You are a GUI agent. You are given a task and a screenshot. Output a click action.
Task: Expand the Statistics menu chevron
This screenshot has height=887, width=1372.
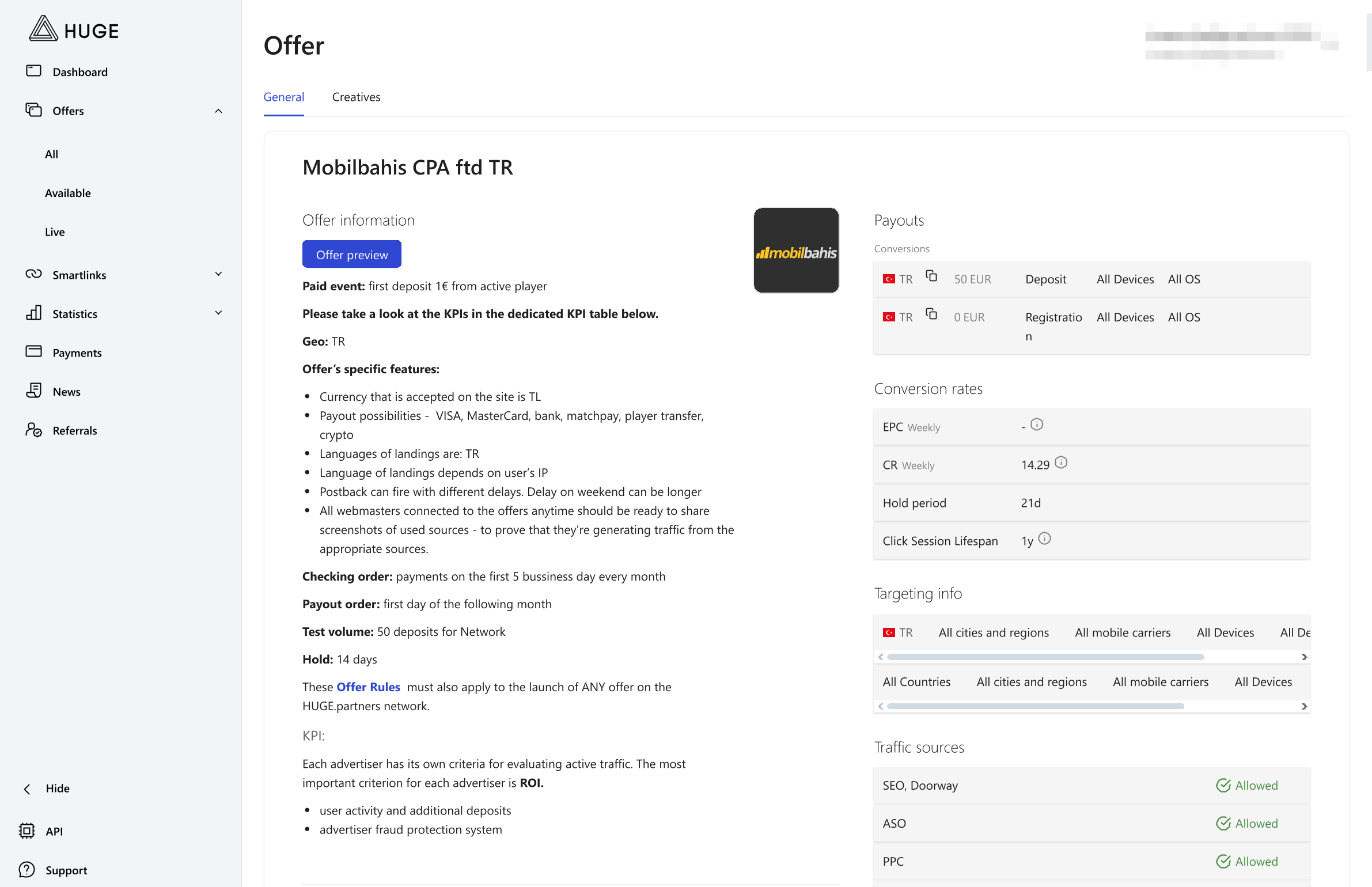(x=218, y=313)
